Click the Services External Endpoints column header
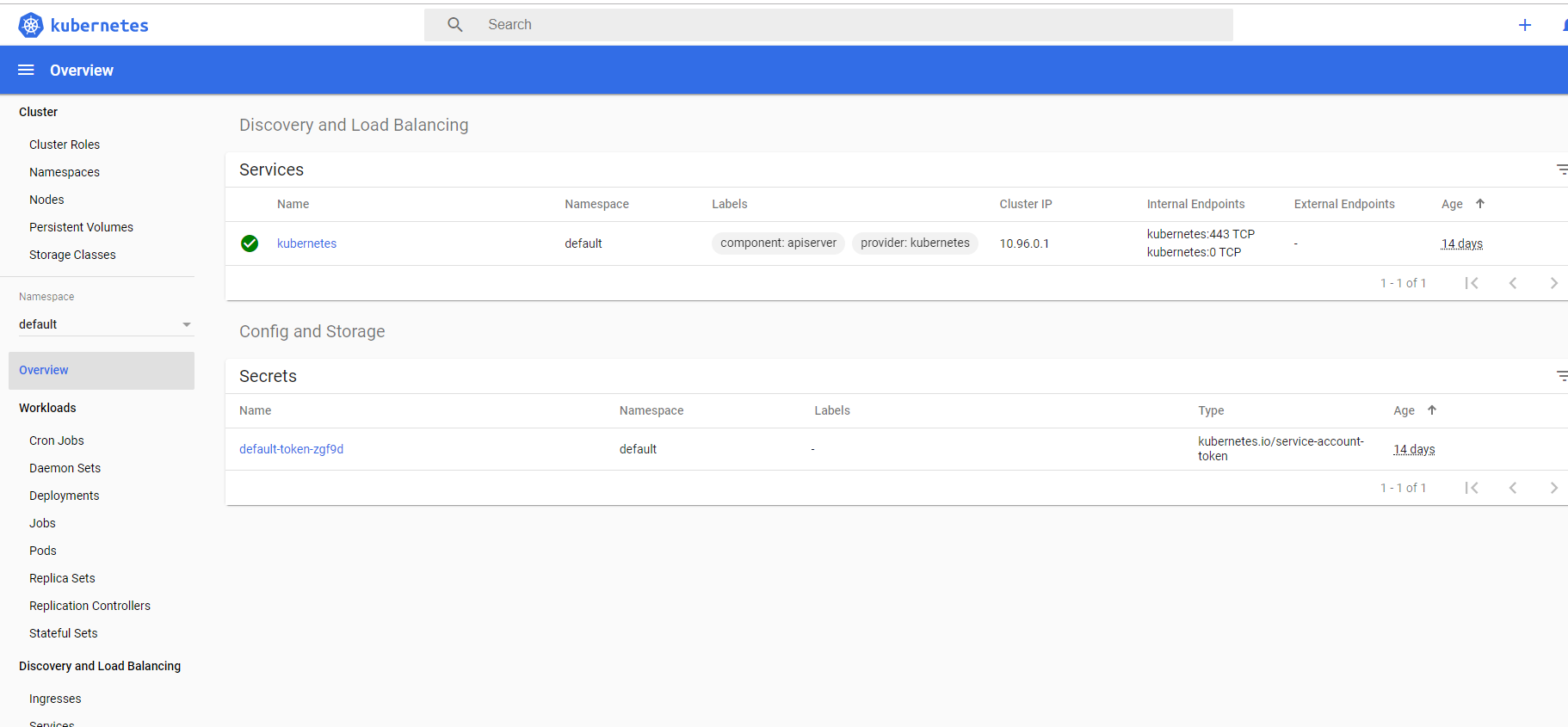Image resolution: width=1568 pixels, height=727 pixels. pos(1344,204)
